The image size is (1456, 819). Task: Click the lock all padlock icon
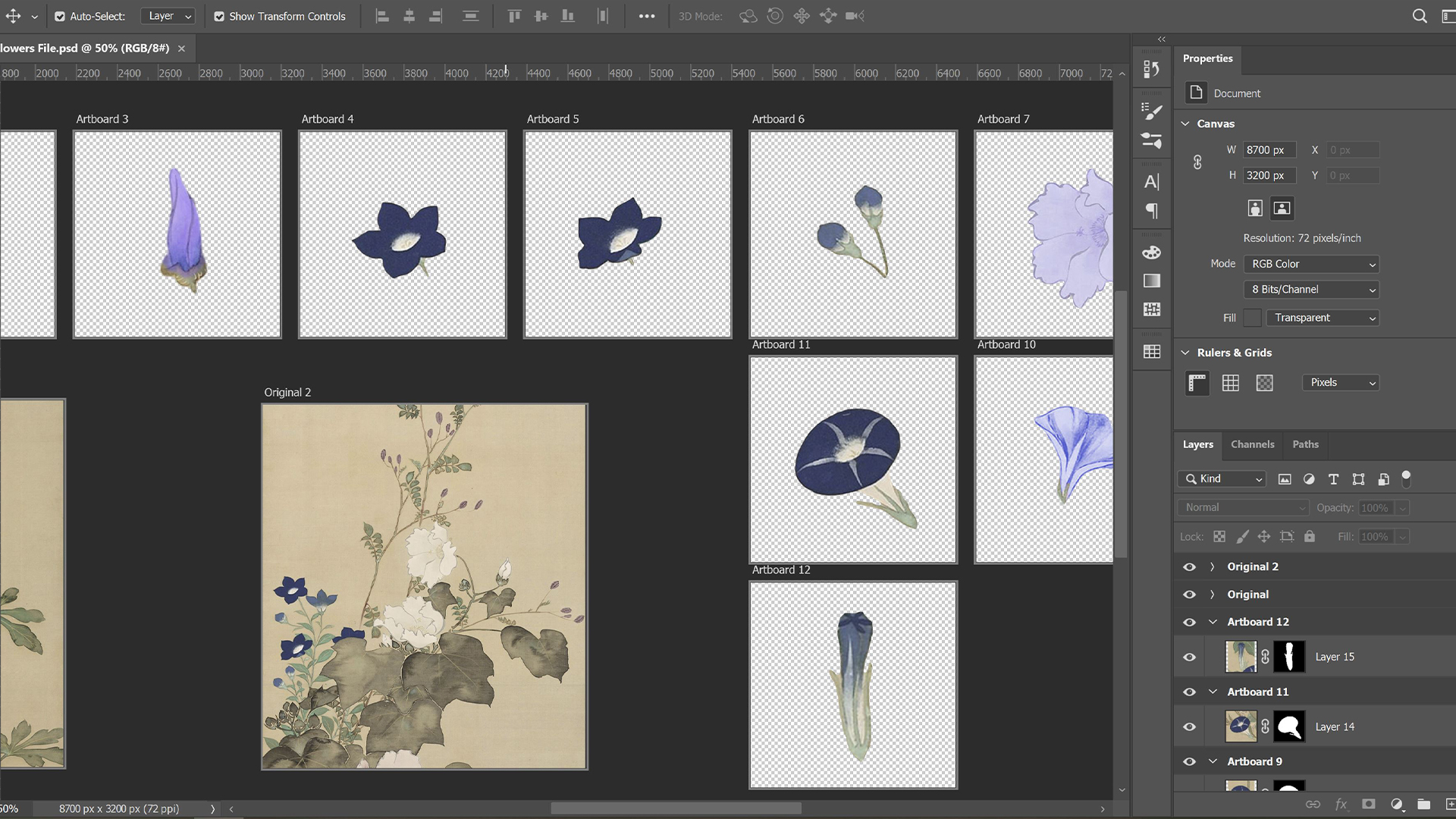tap(1310, 537)
